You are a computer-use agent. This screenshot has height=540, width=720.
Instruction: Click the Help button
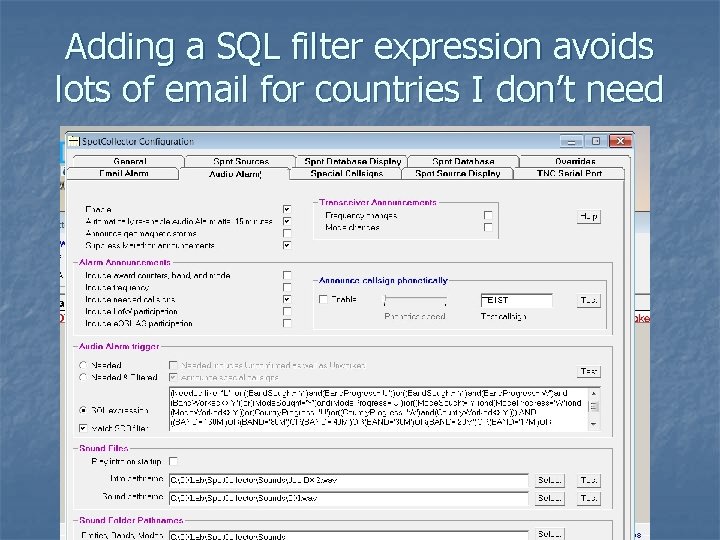[589, 216]
